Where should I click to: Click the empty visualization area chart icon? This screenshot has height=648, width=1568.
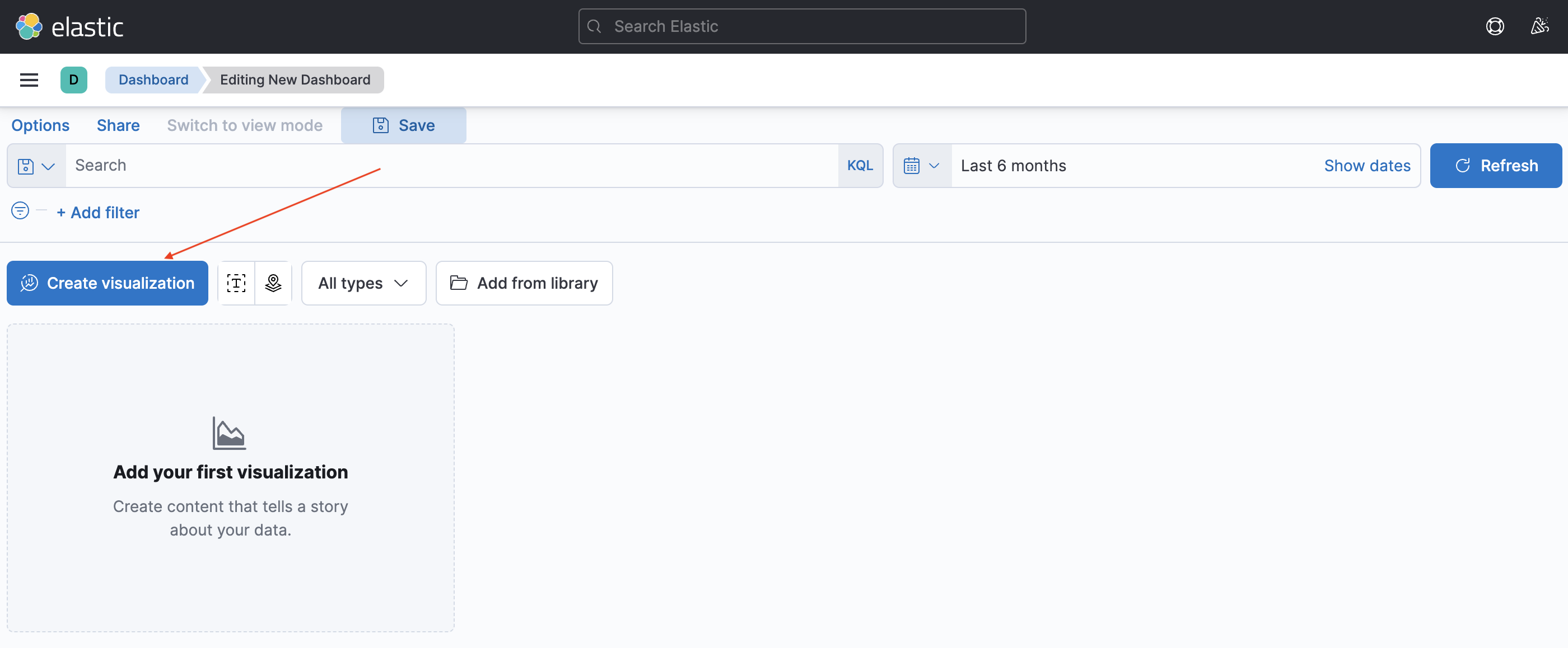tap(229, 433)
